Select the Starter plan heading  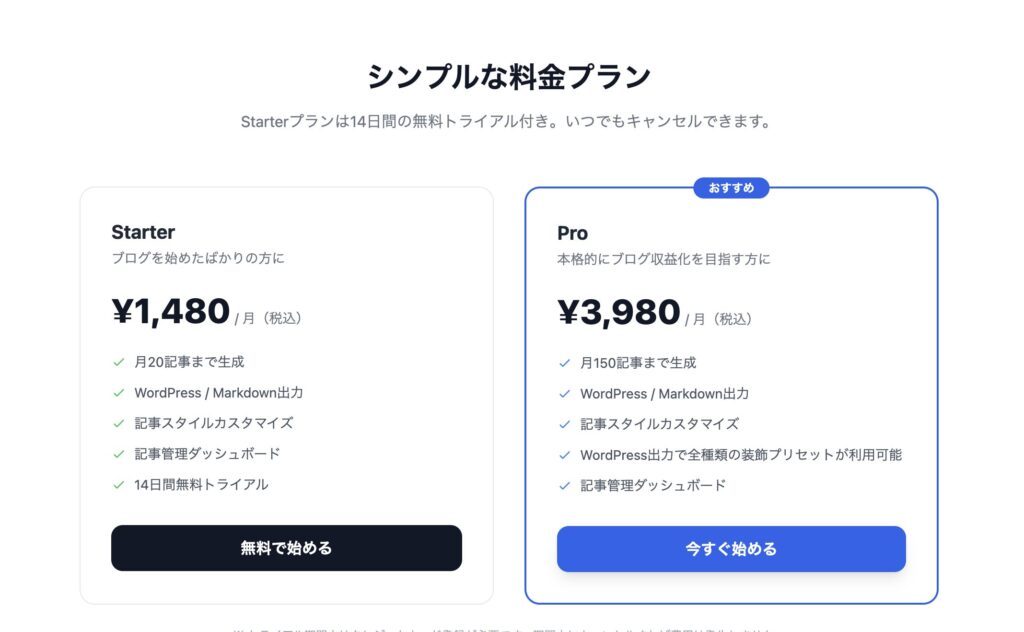142,232
